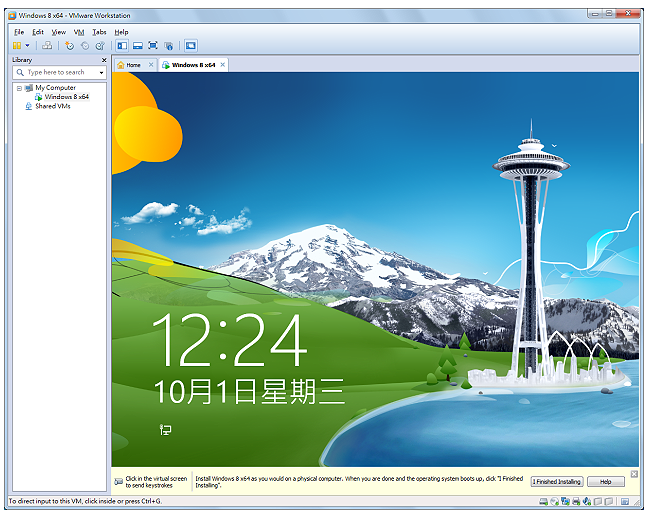Image resolution: width=648 pixels, height=515 pixels.
Task: Switch to Unity mode icon
Action: (169, 45)
